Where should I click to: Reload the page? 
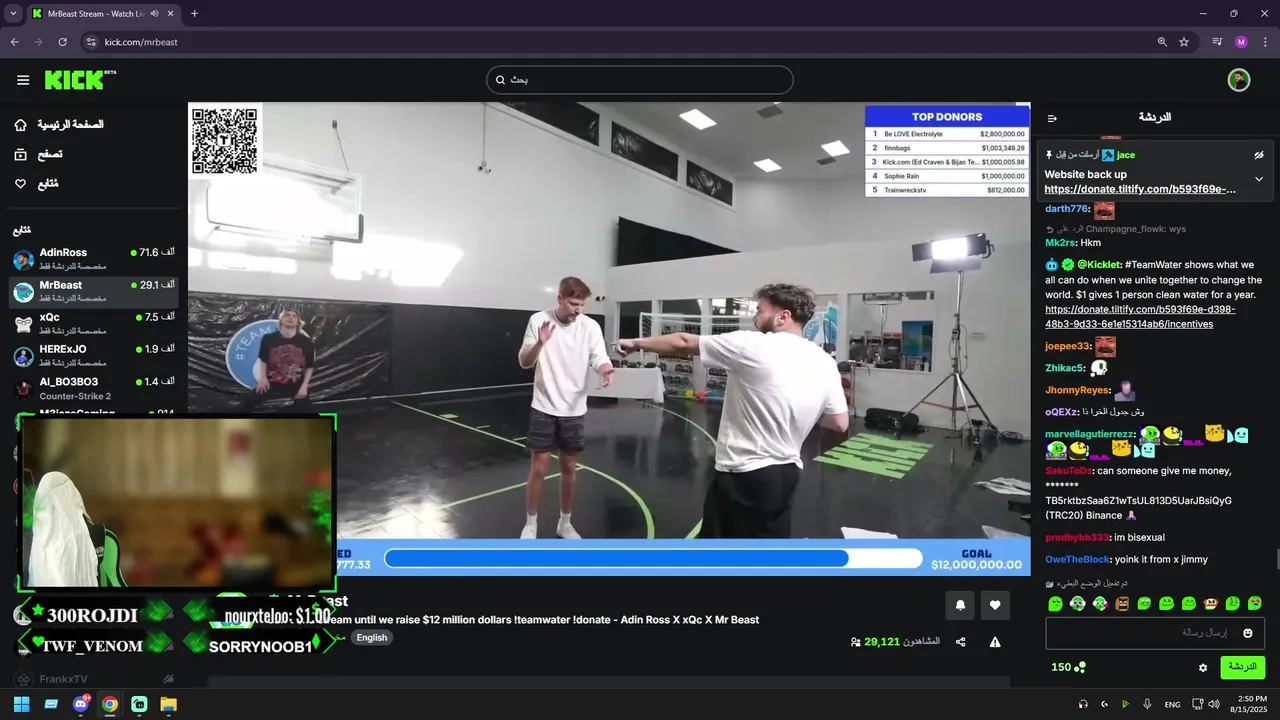click(x=62, y=42)
